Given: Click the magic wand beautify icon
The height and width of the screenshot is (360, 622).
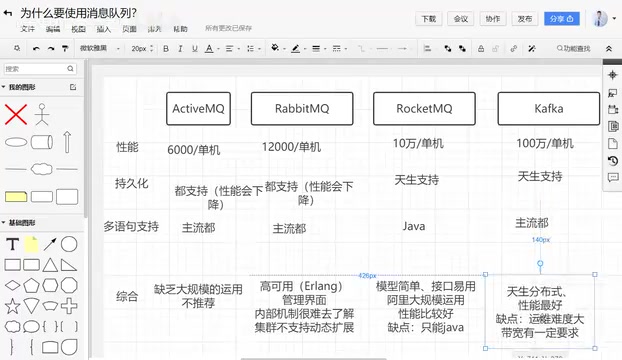Looking at the screenshot, I should tap(532, 48).
